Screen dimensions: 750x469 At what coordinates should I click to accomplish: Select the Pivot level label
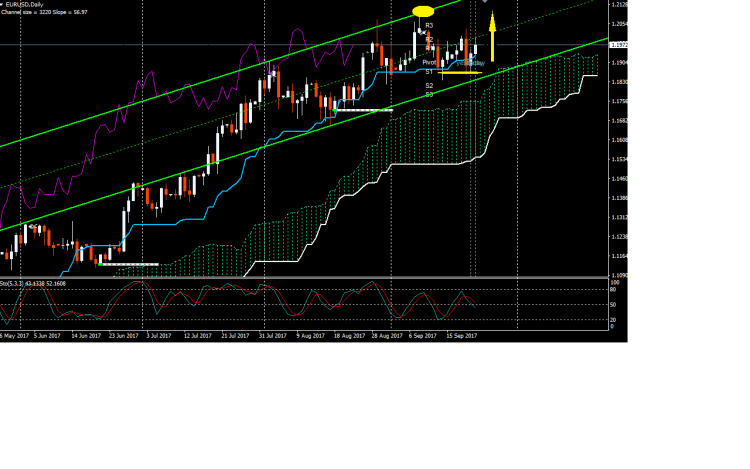(x=429, y=63)
